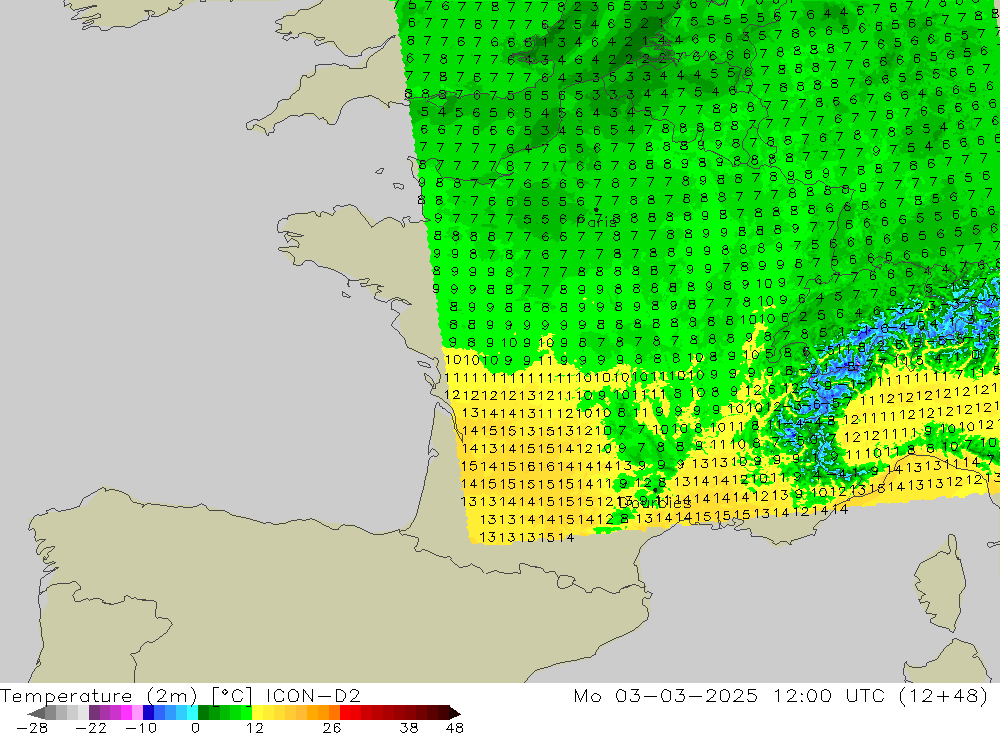Click the light yellow swatch right of 12
The width and height of the screenshot is (1000, 733).
(x=257, y=713)
